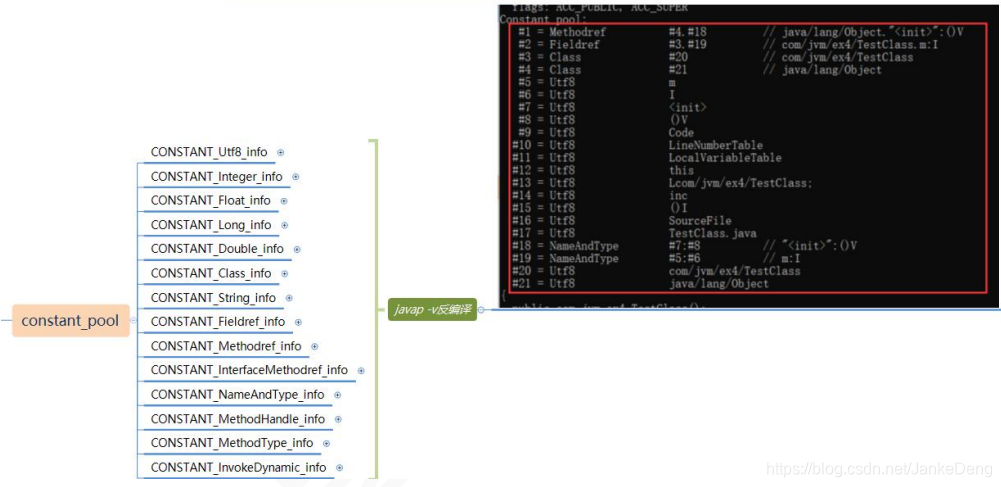Click the Lcom/jvm/ex4/TestClass; entry
Image resolution: width=1001 pixels, height=487 pixels.
pyautogui.click(x=741, y=183)
